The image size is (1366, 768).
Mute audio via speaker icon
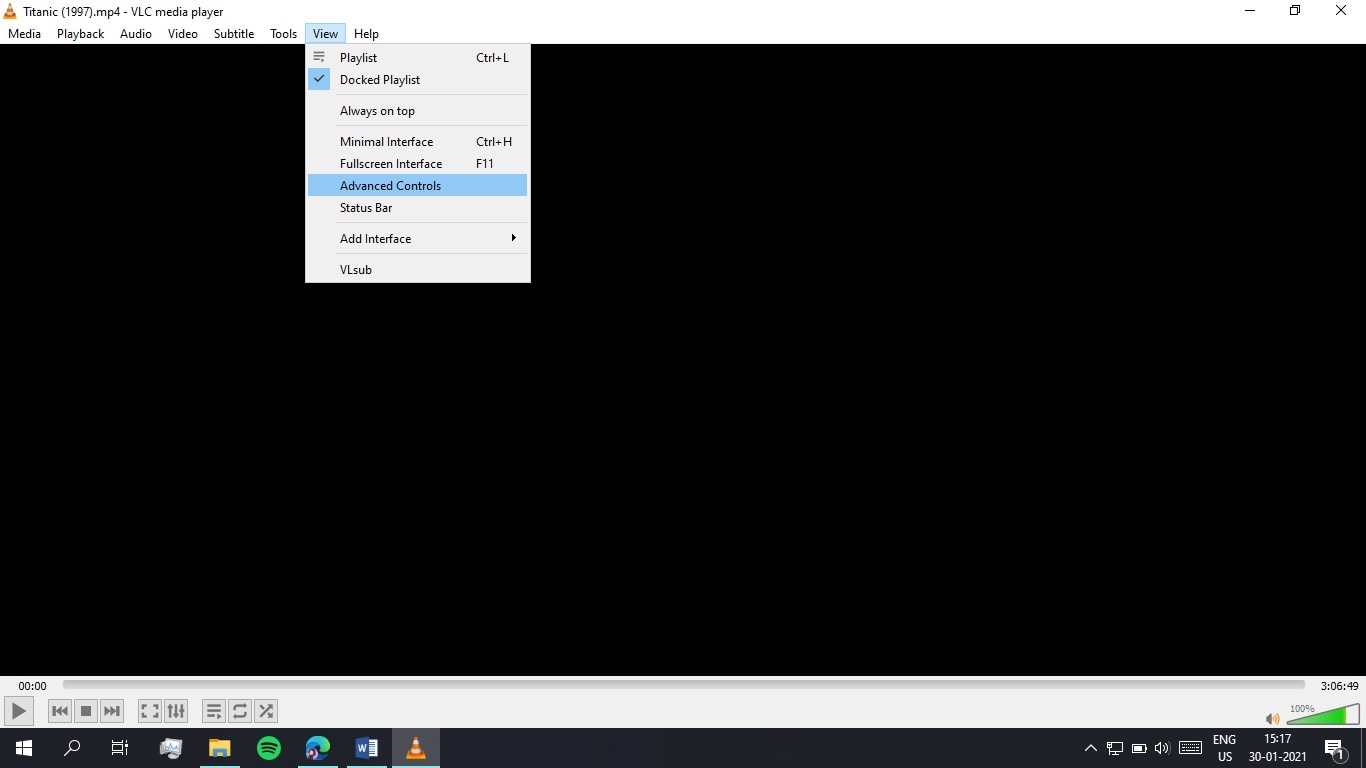pos(1272,719)
